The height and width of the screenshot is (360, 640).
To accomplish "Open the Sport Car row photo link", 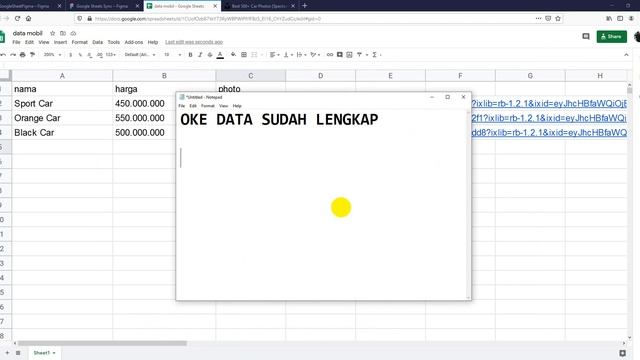I will point(549,104).
